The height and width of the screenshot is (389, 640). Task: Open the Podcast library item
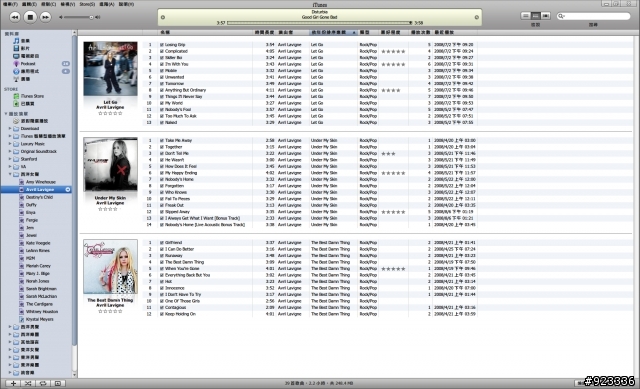pos(24,64)
